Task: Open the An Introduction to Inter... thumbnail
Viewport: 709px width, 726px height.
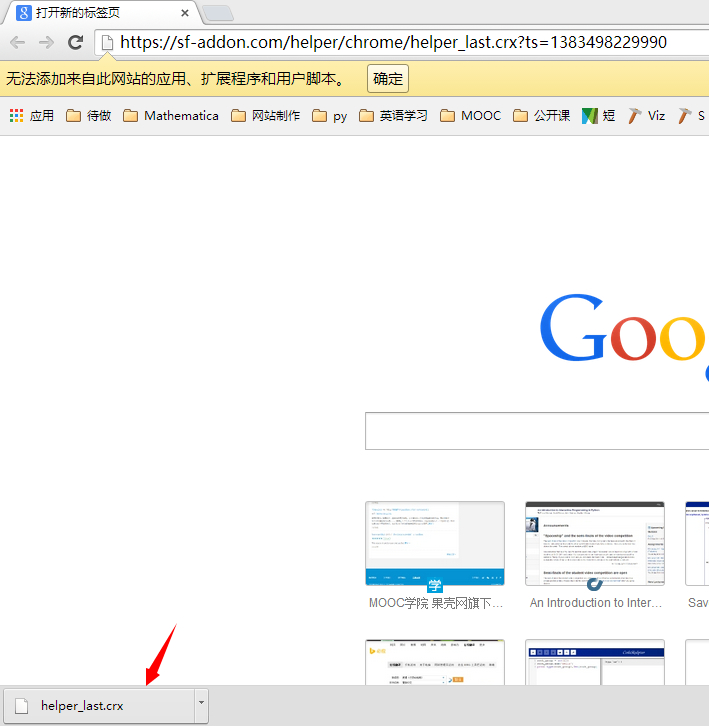Action: pyautogui.click(x=595, y=544)
